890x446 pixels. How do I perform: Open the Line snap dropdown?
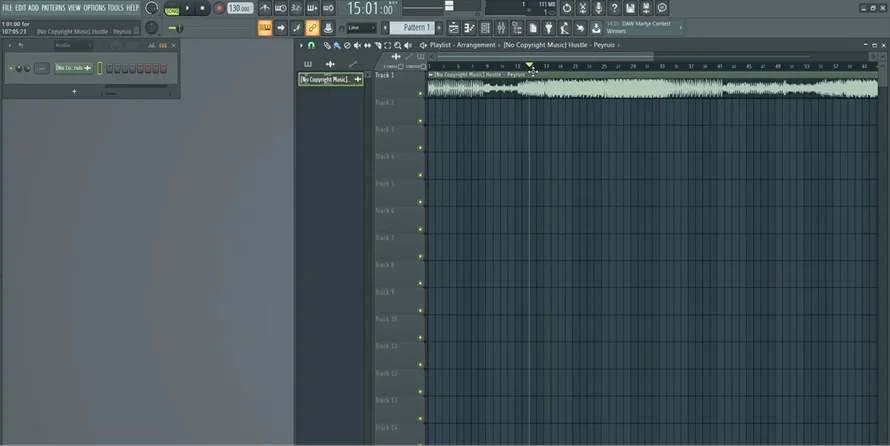(361, 28)
